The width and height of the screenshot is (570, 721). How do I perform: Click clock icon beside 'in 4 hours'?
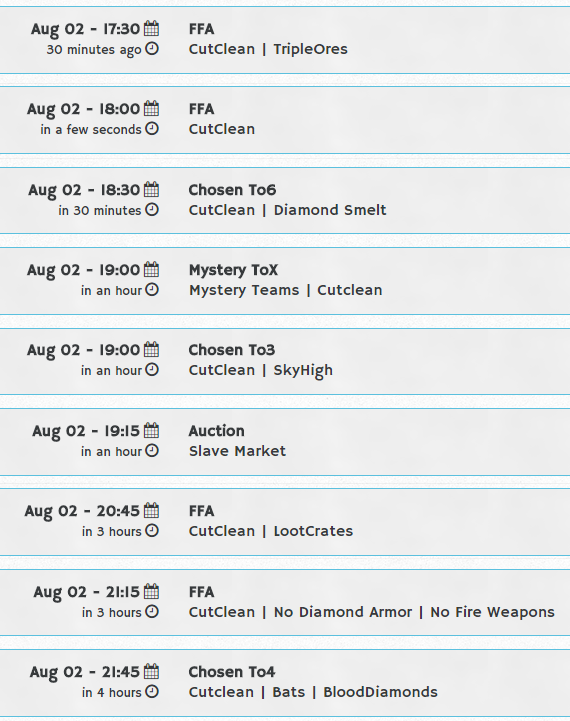[x=152, y=691]
